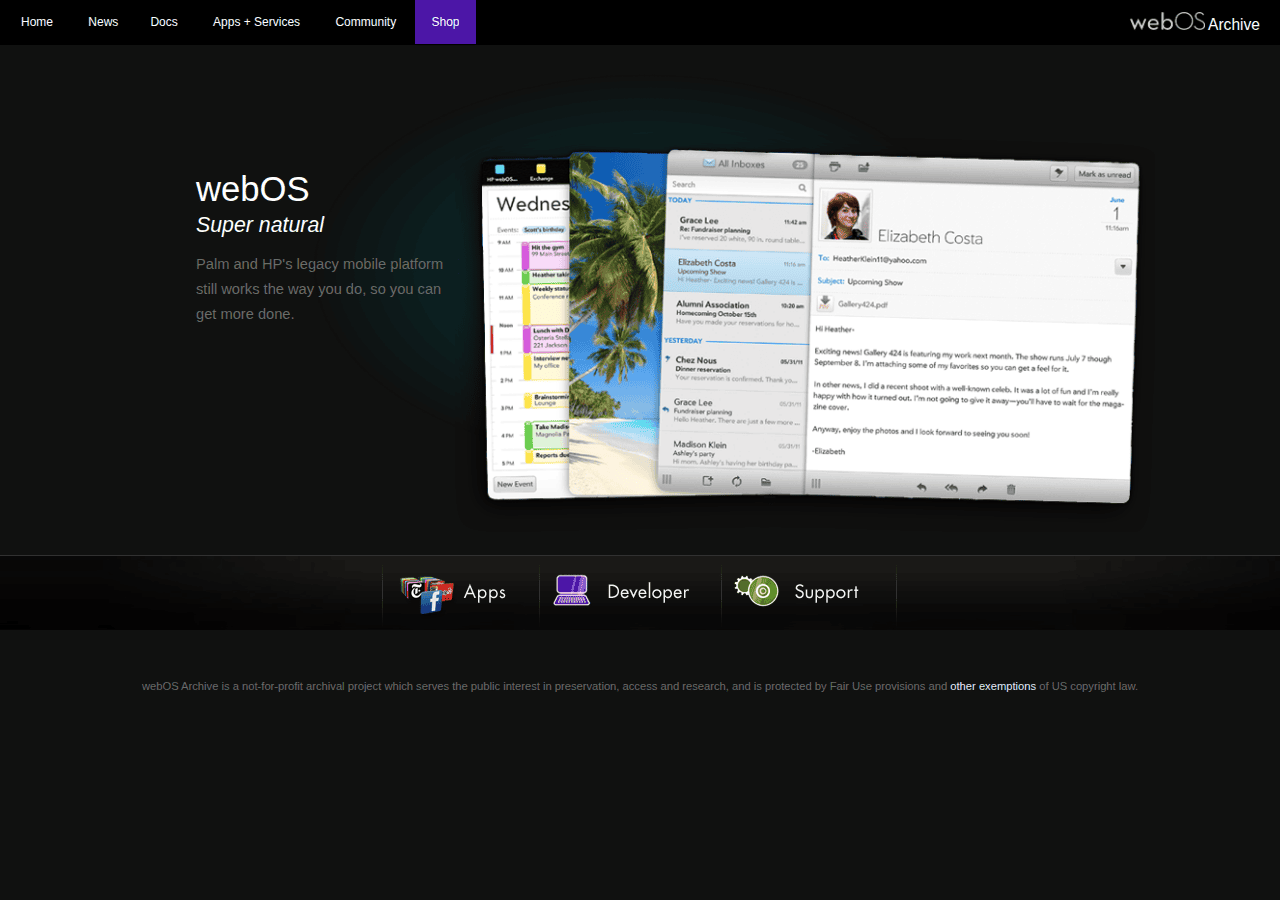Click the envelope icon beside All Inboxes
This screenshot has height=900, width=1280.
(x=709, y=163)
